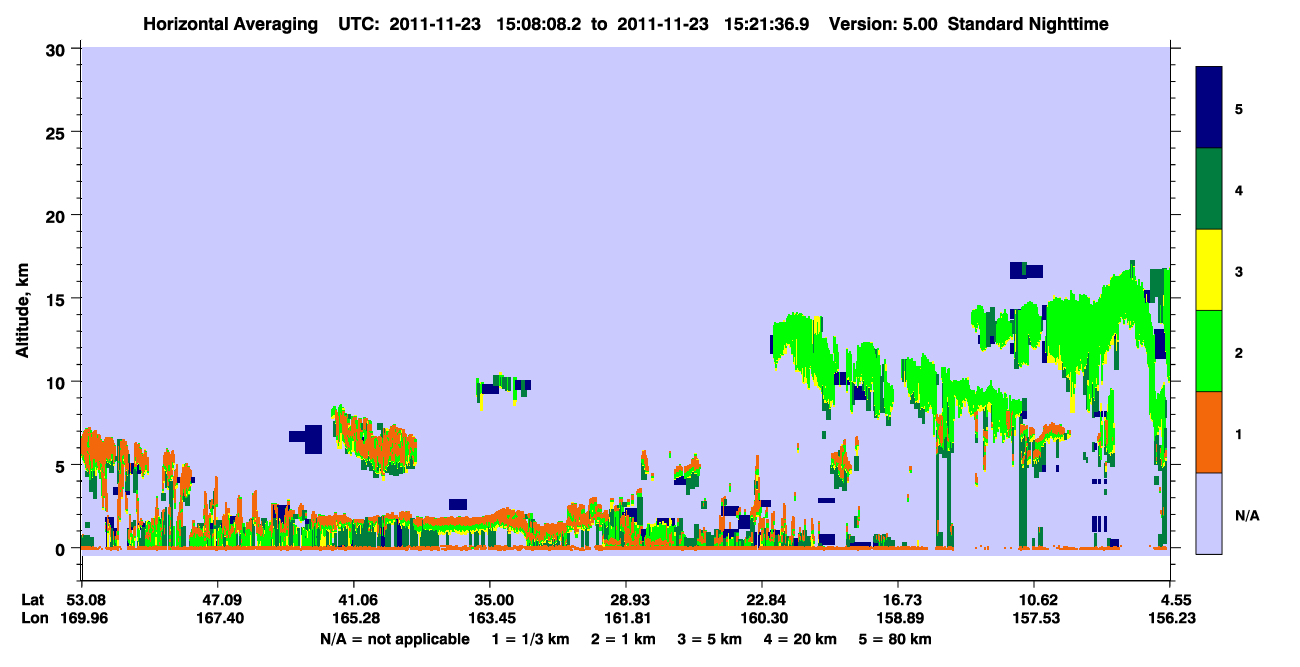The height and width of the screenshot is (667, 1300).
Task: Click the "N/A" label beside the colorbar
Action: pyautogui.click(x=1247, y=515)
